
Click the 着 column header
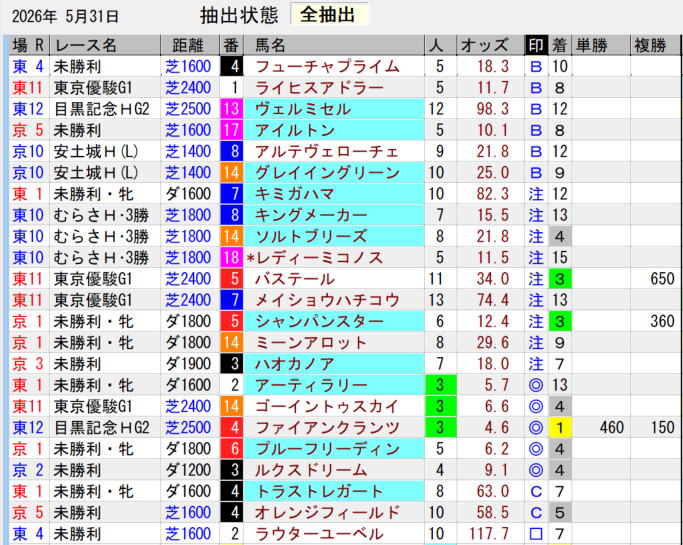click(x=560, y=45)
